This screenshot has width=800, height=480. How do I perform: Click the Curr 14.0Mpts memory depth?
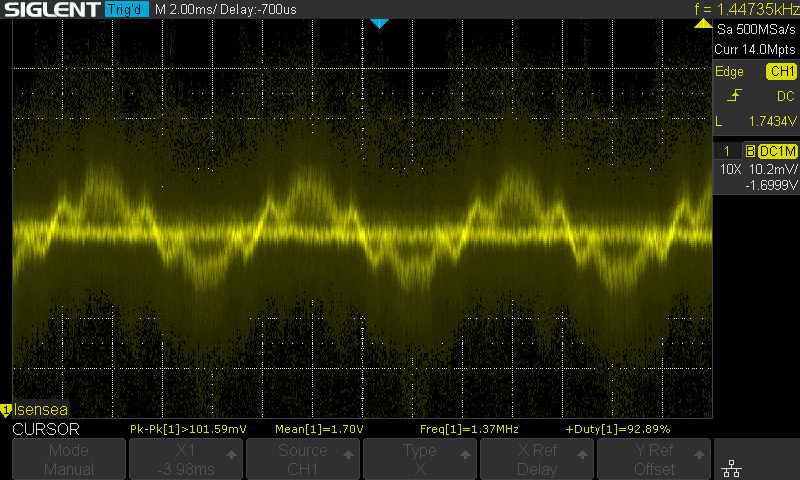(755, 49)
